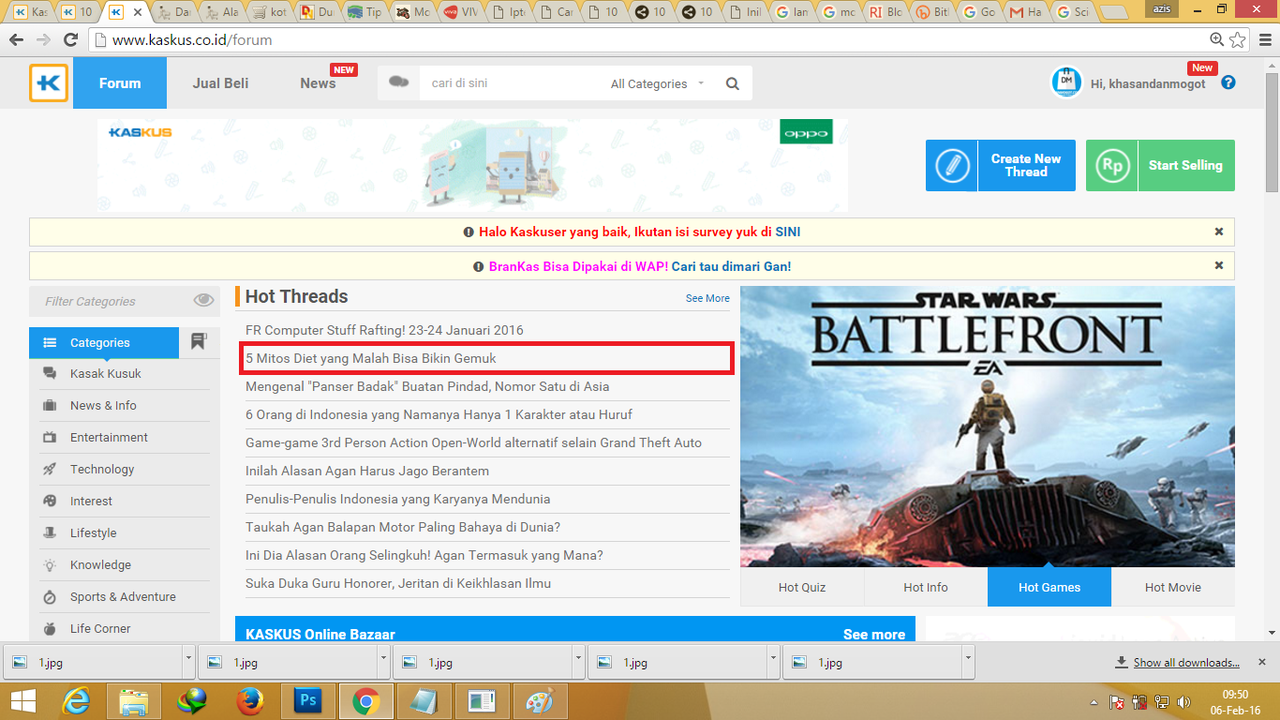This screenshot has height=720, width=1280.
Task: Switch to the Jual Beli tab
Action: (x=221, y=83)
